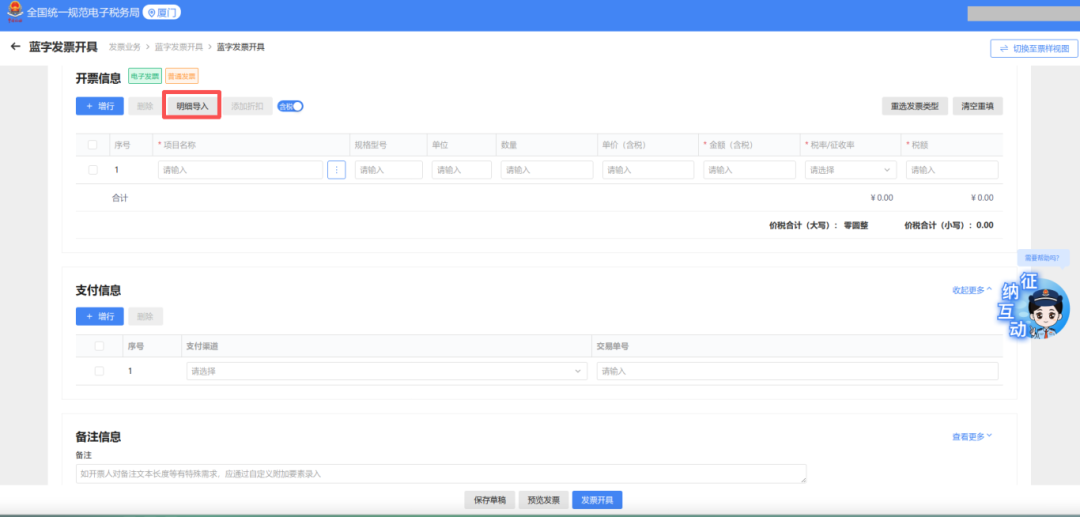Image resolution: width=1080 pixels, height=517 pixels.
Task: Click the 价税合计（小写）: 0.00 text
Action: pyautogui.click(x=948, y=225)
